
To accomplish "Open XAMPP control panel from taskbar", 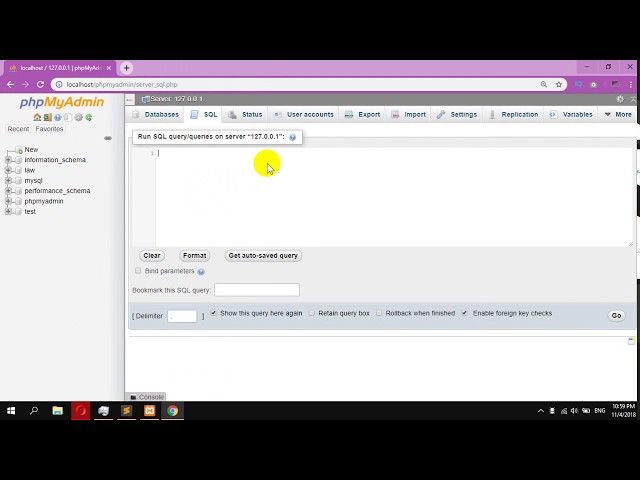I will (149, 411).
